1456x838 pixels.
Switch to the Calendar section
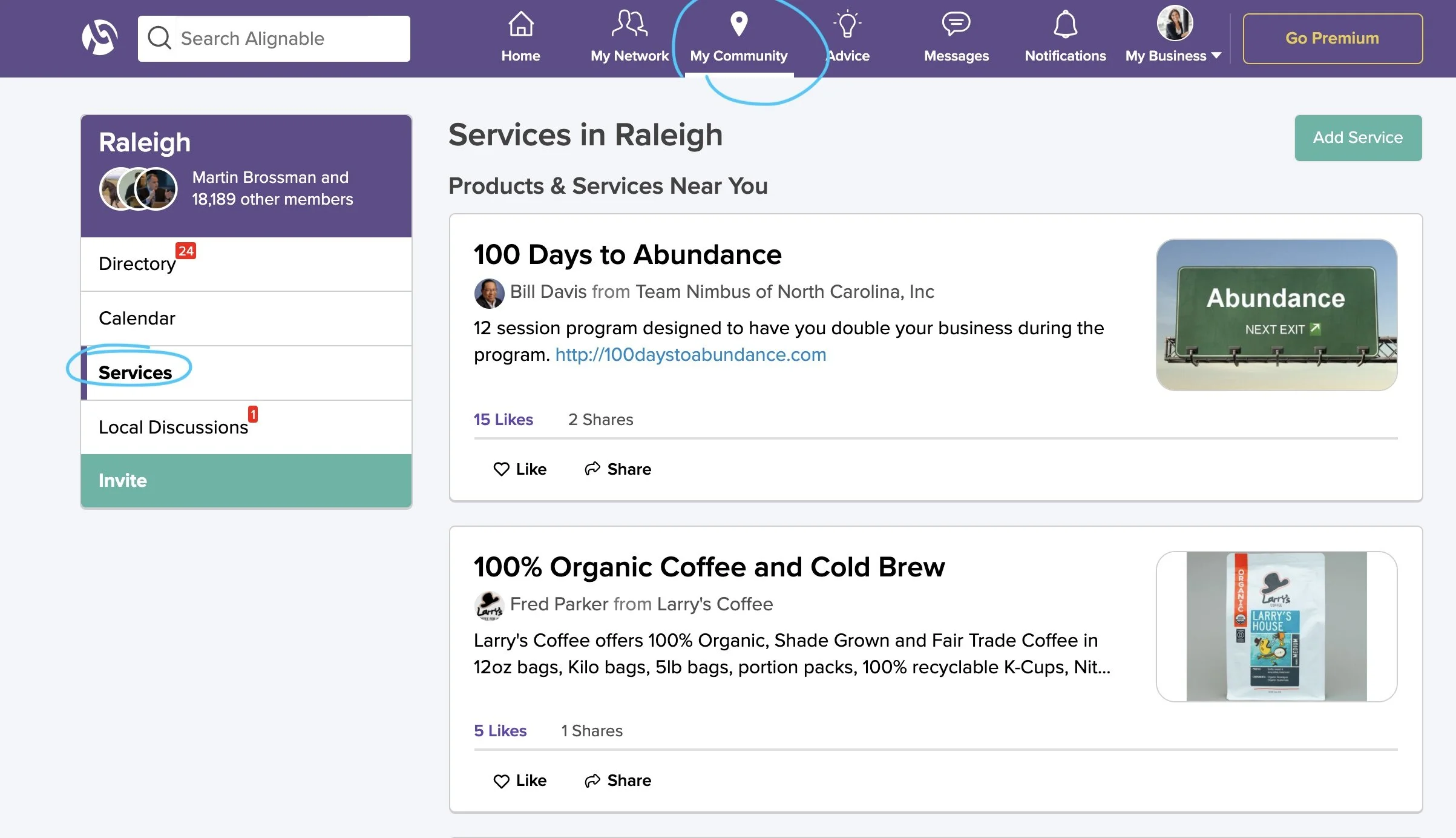point(137,318)
